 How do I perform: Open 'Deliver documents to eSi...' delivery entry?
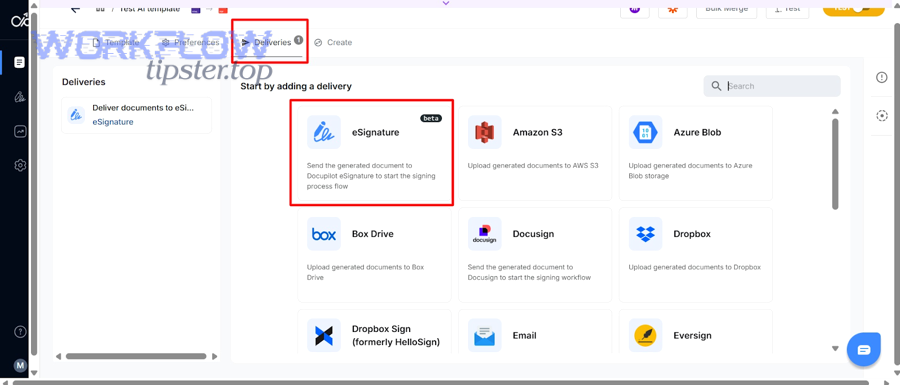click(x=137, y=115)
